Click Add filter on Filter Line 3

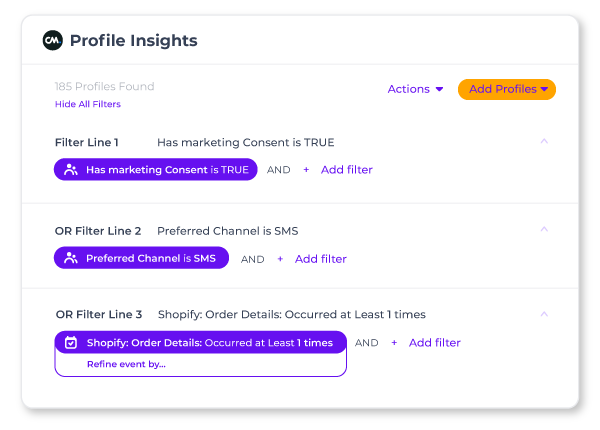pos(434,343)
